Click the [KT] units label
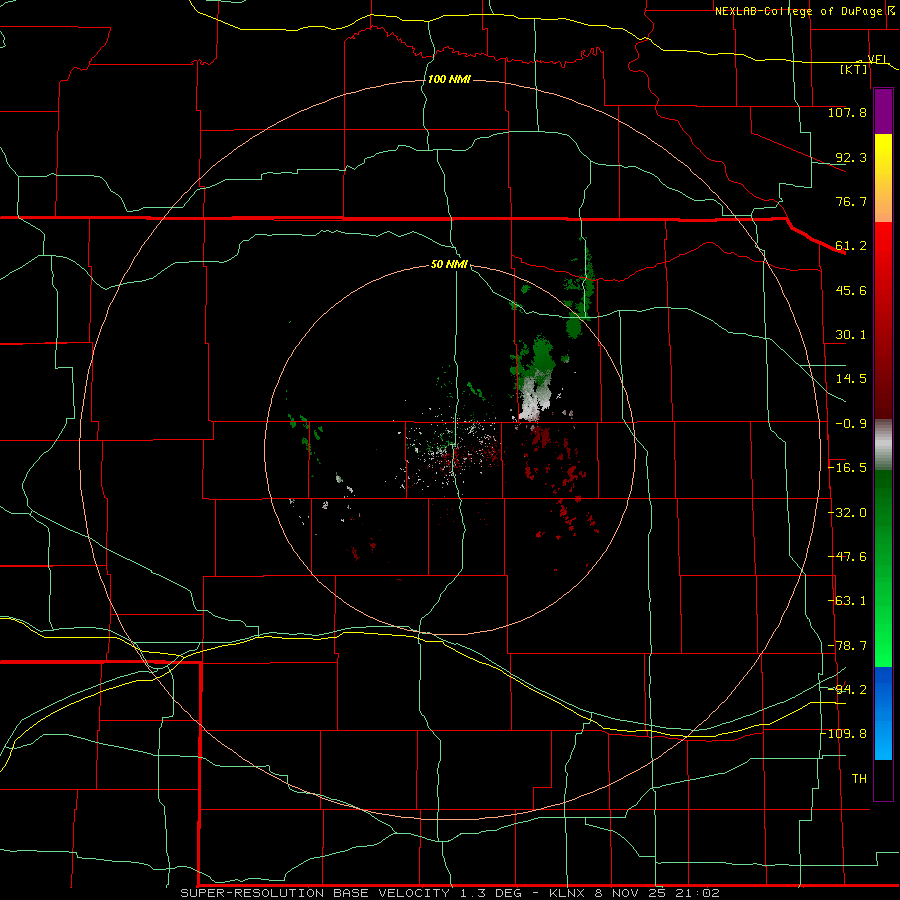The height and width of the screenshot is (900, 900). coord(854,69)
